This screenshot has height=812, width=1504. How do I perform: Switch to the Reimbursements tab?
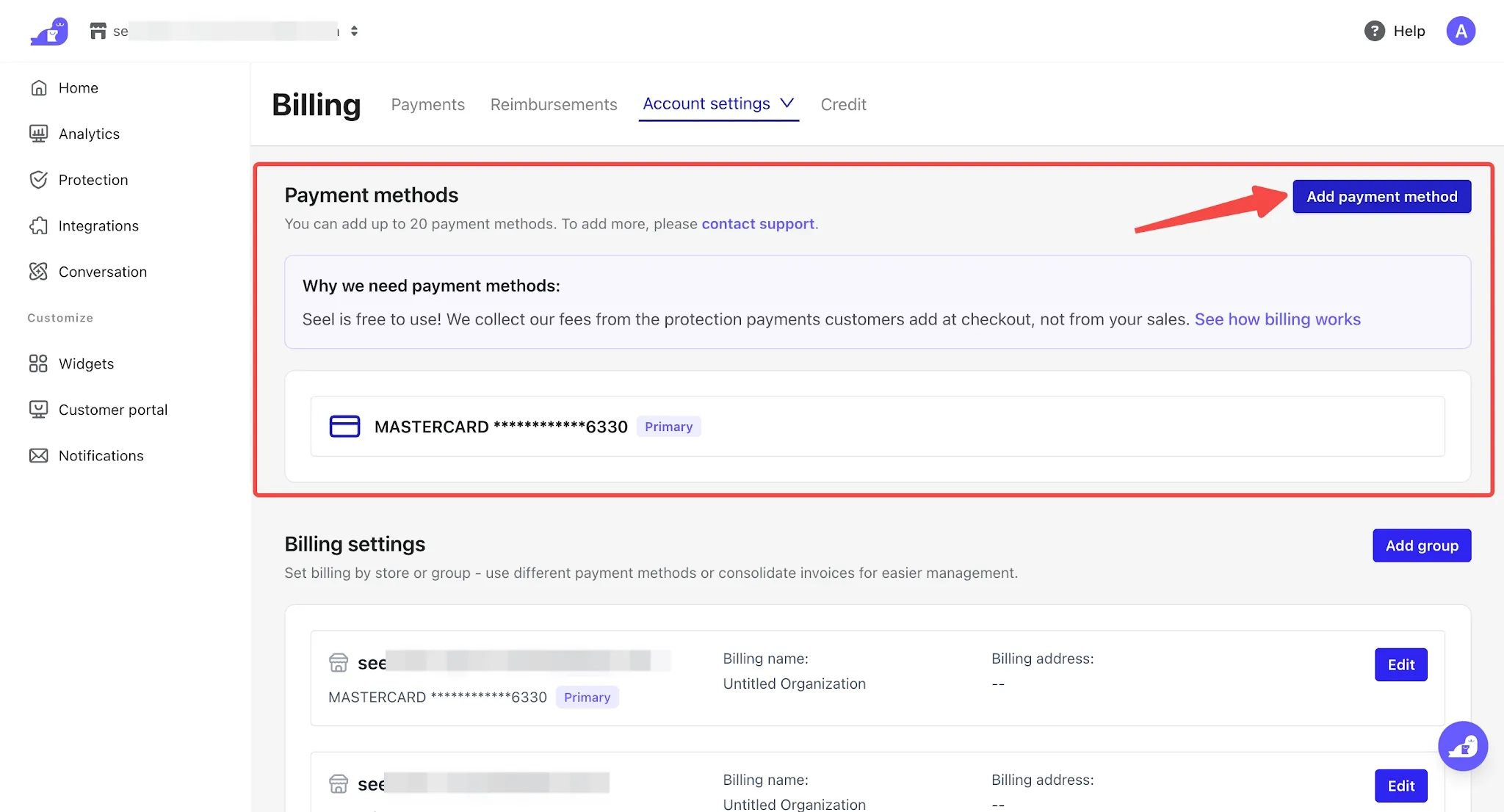[x=554, y=104]
